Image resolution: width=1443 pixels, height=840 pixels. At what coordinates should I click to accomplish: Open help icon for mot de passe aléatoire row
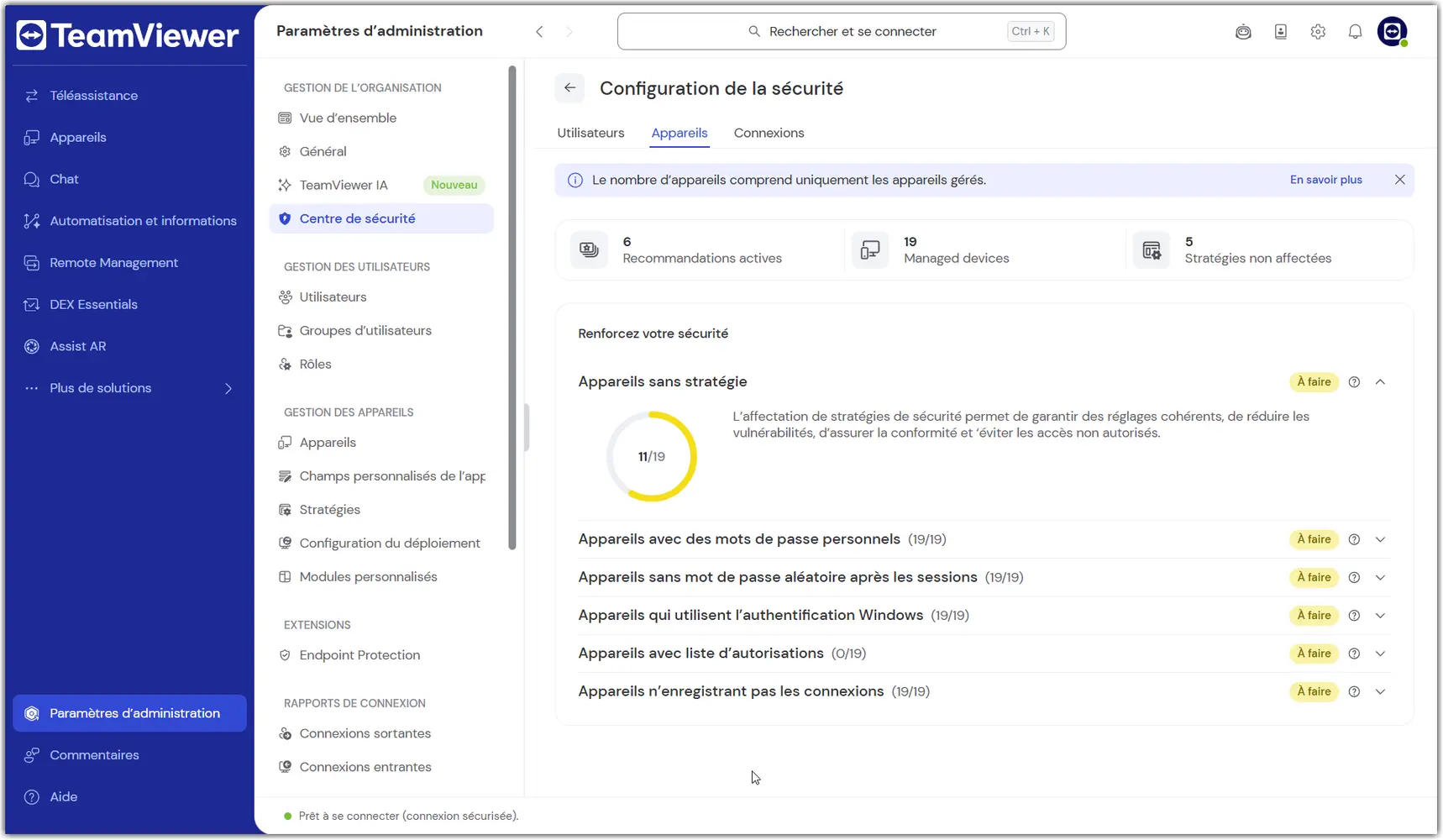point(1354,577)
